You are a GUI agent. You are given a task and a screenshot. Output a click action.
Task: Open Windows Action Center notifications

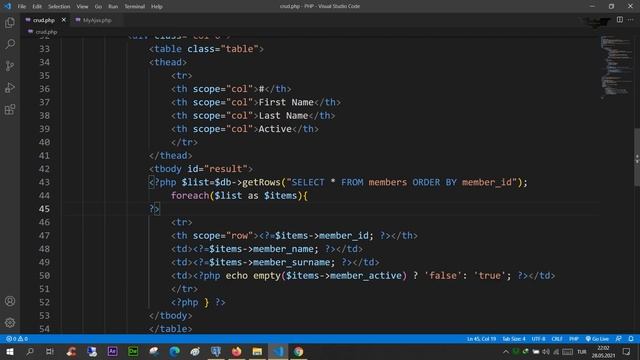coord(627,351)
